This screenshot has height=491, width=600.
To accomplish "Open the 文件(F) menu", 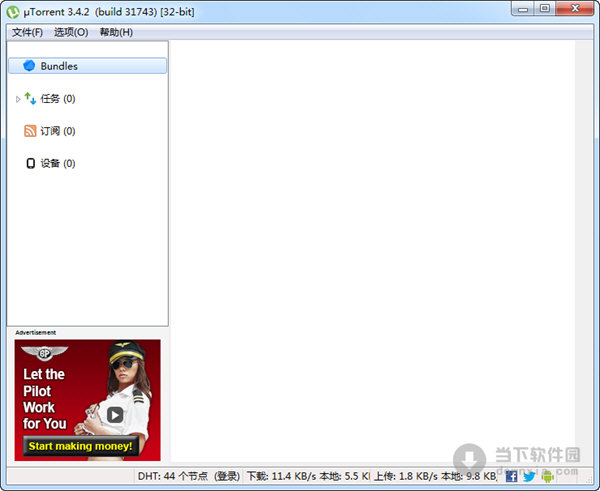I will 27,33.
